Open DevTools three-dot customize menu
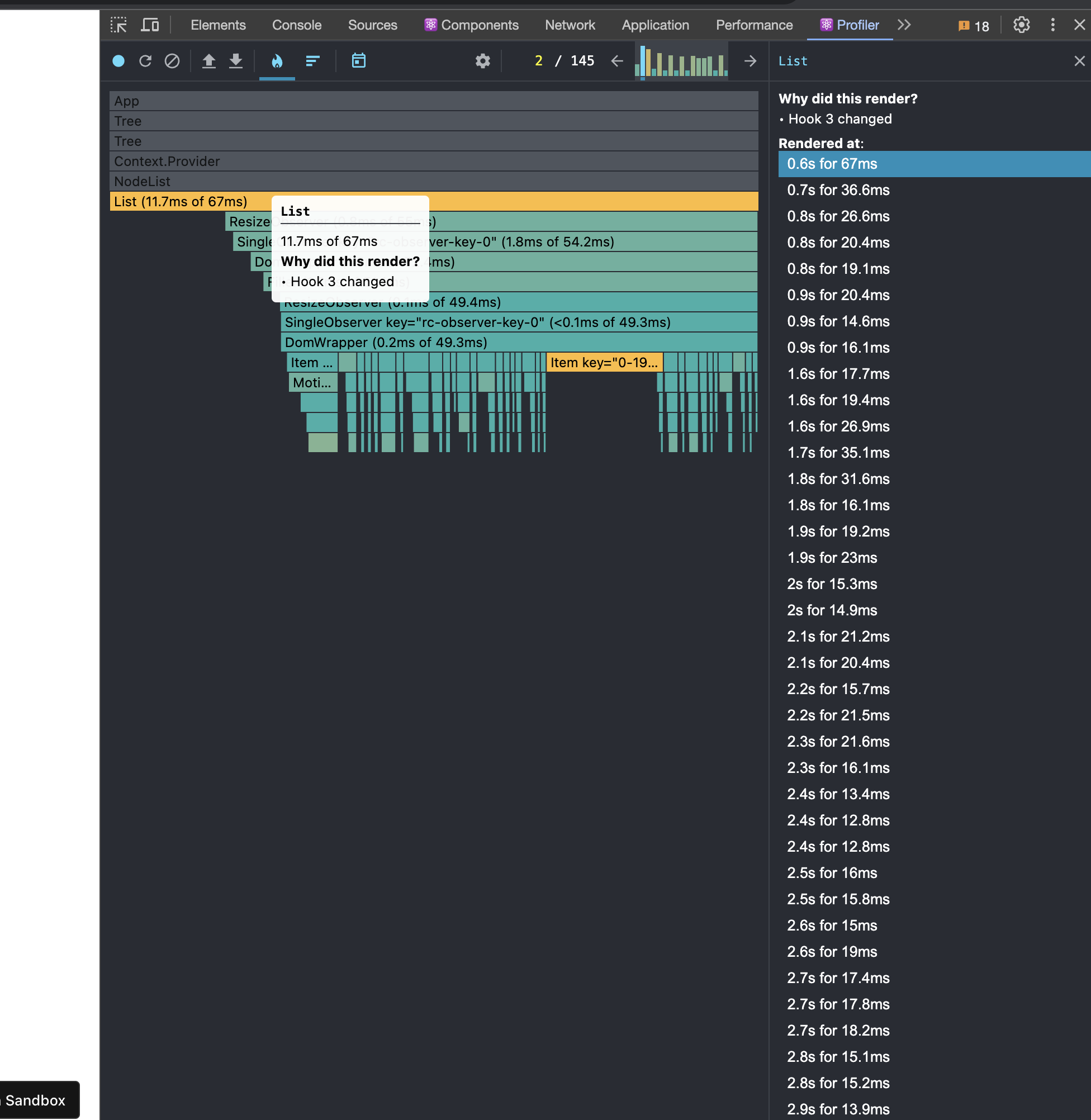The image size is (1091, 1120). [x=1052, y=25]
